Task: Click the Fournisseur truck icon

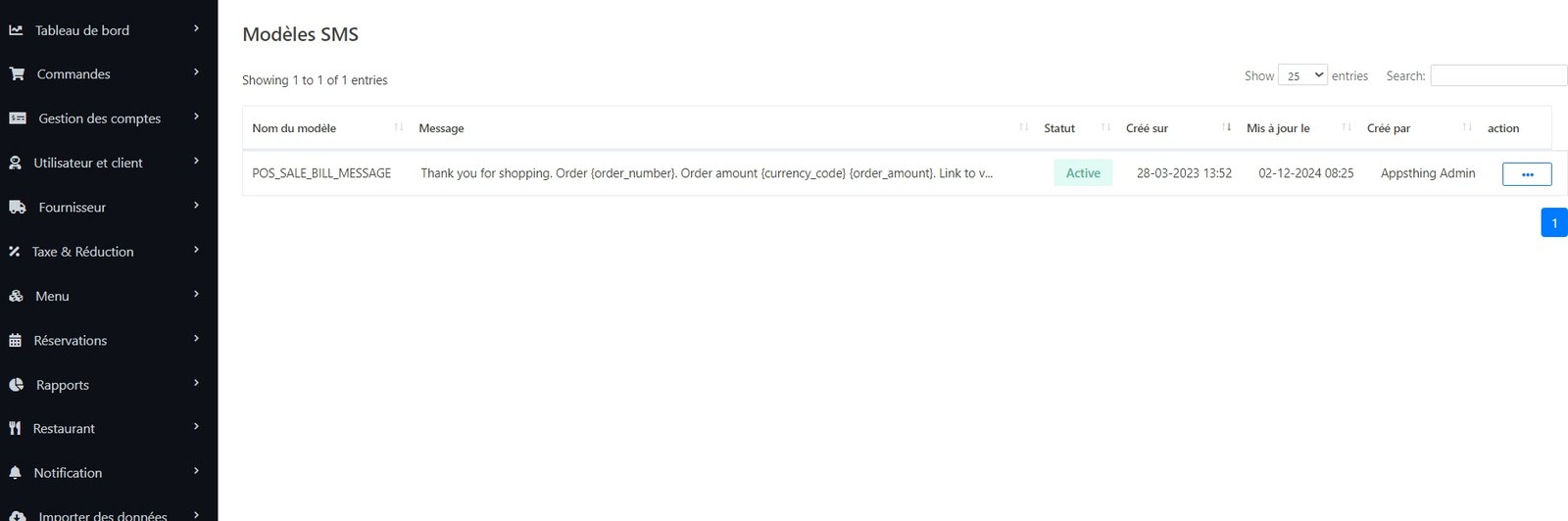Action: [18, 208]
